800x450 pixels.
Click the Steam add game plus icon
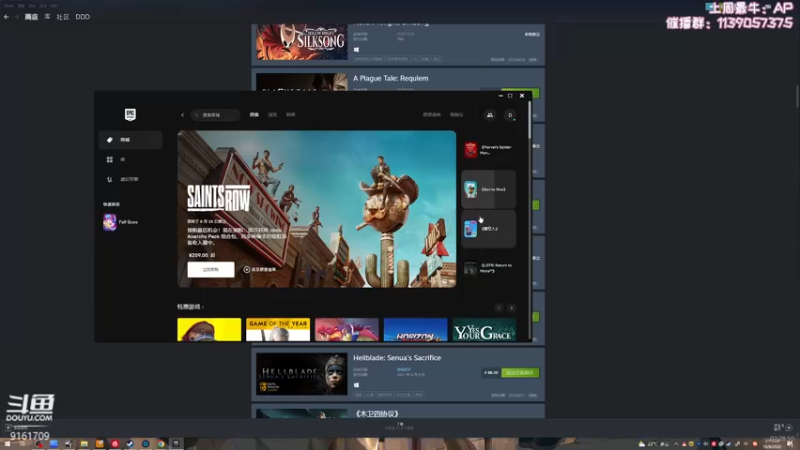click(8, 428)
